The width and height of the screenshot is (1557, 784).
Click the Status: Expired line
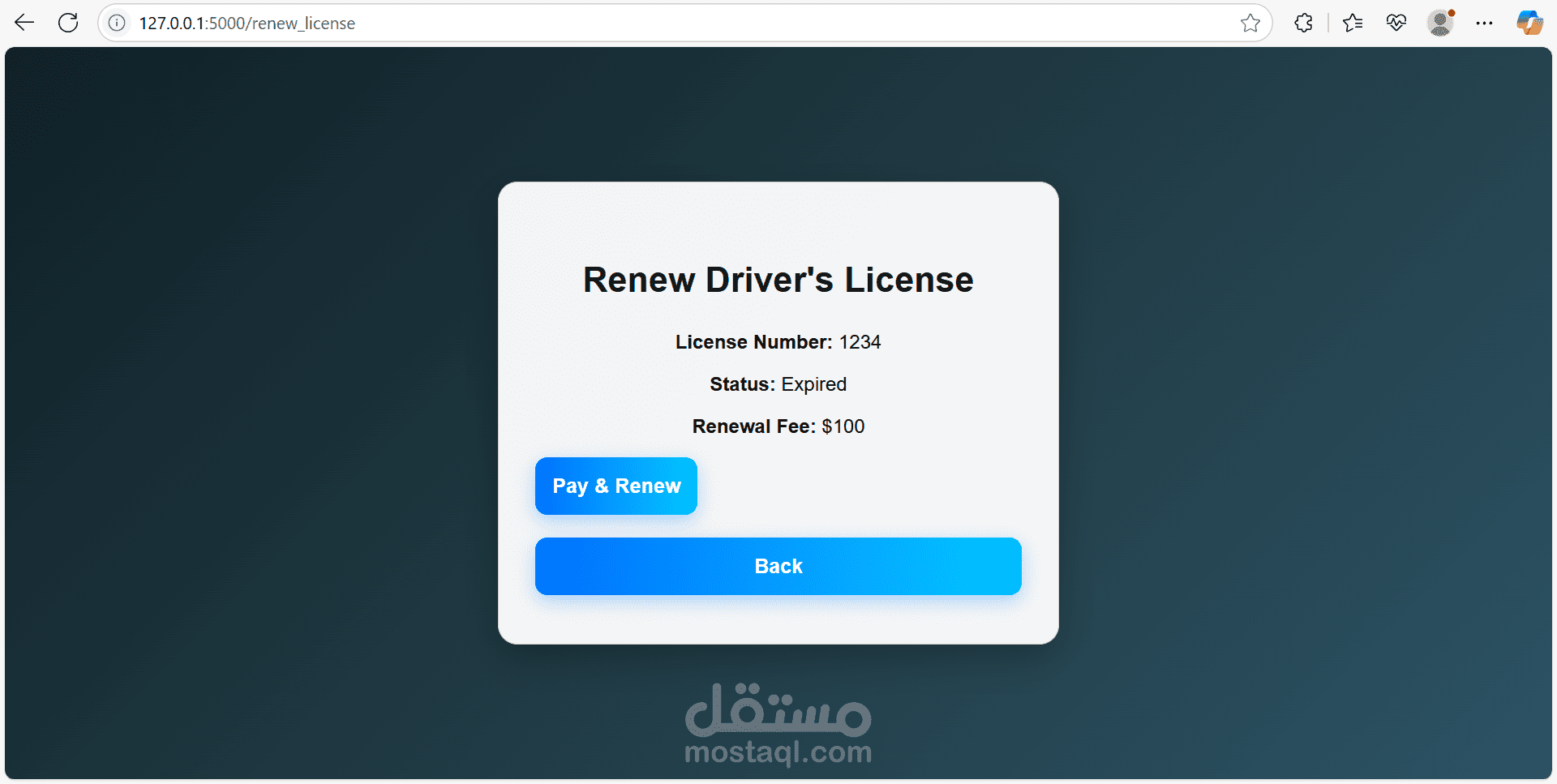tap(778, 384)
